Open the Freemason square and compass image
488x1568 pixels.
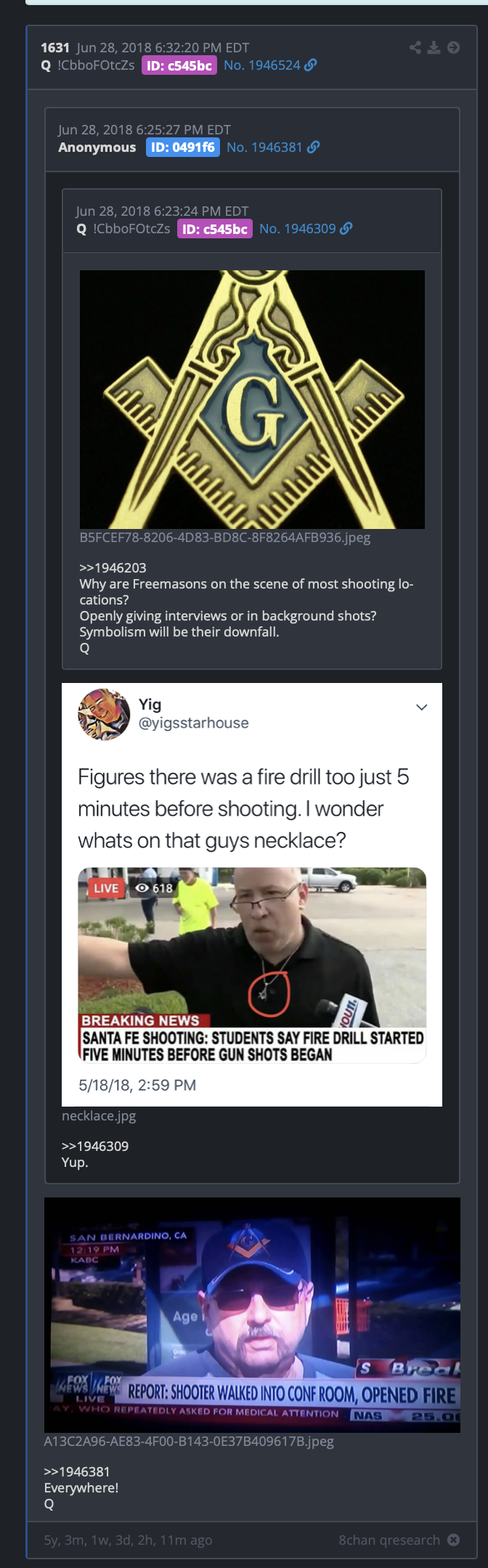pyautogui.click(x=252, y=400)
